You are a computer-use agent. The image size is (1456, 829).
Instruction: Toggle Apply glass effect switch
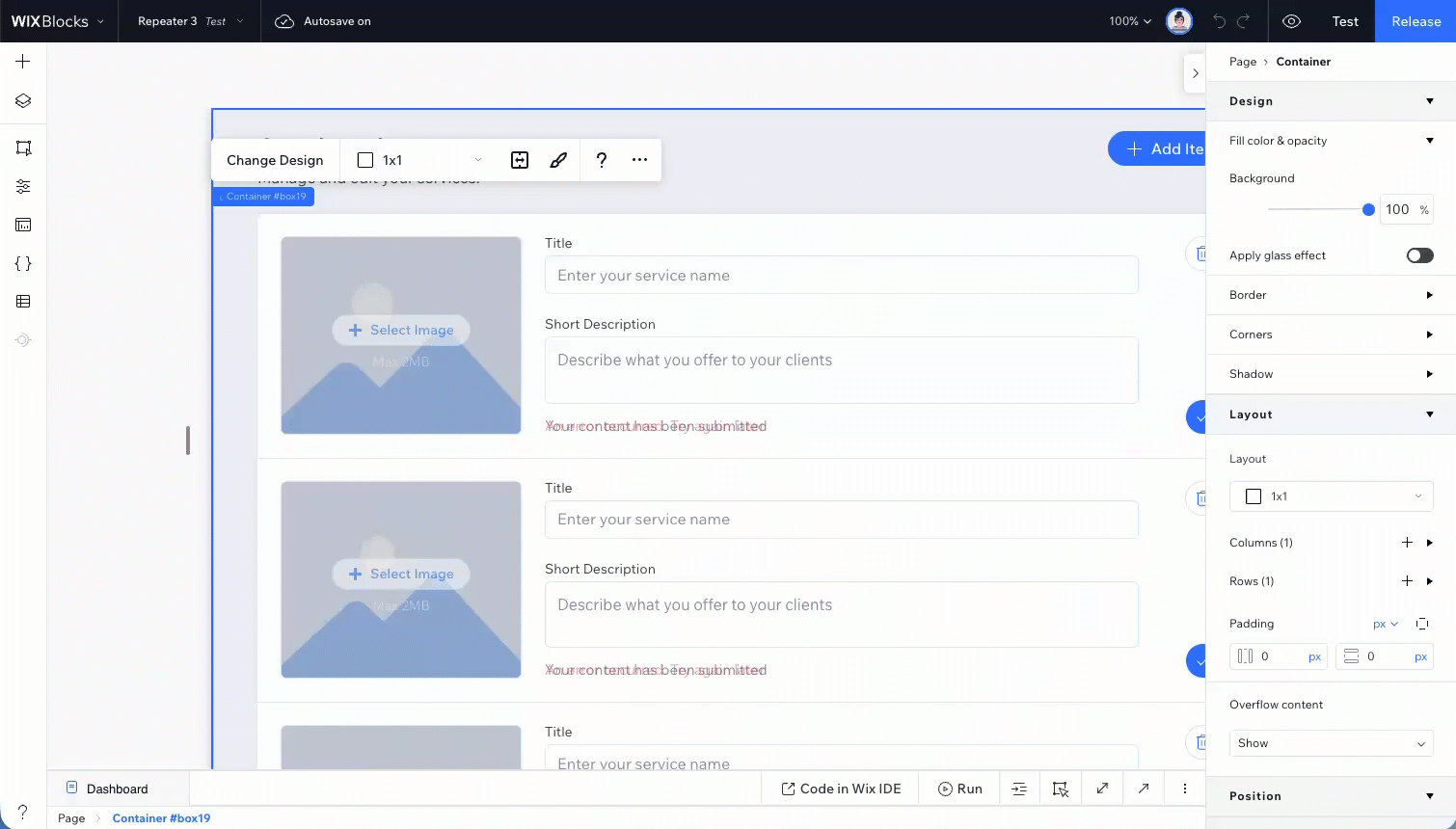pos(1419,255)
